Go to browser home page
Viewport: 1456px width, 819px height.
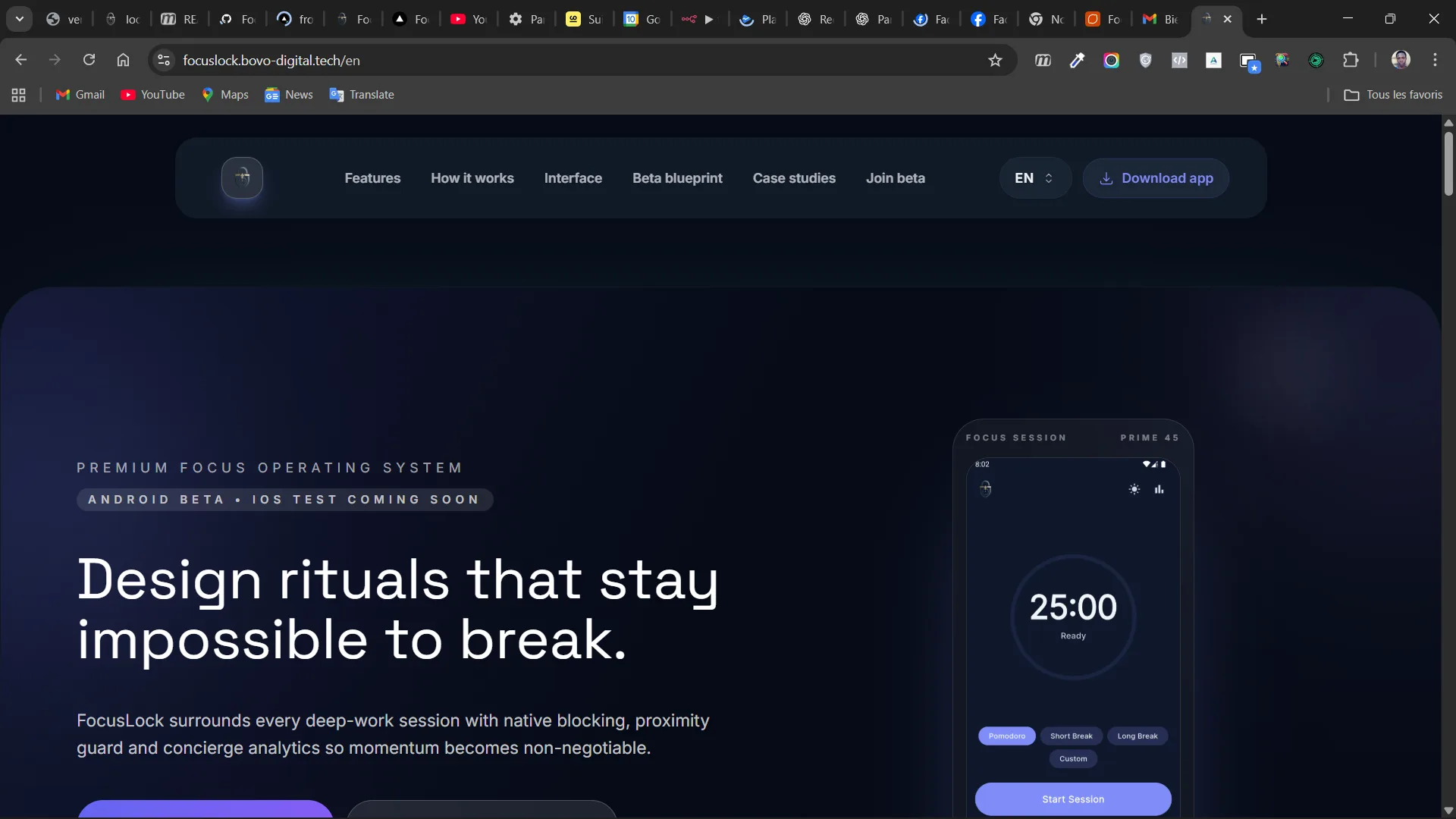[x=123, y=60]
